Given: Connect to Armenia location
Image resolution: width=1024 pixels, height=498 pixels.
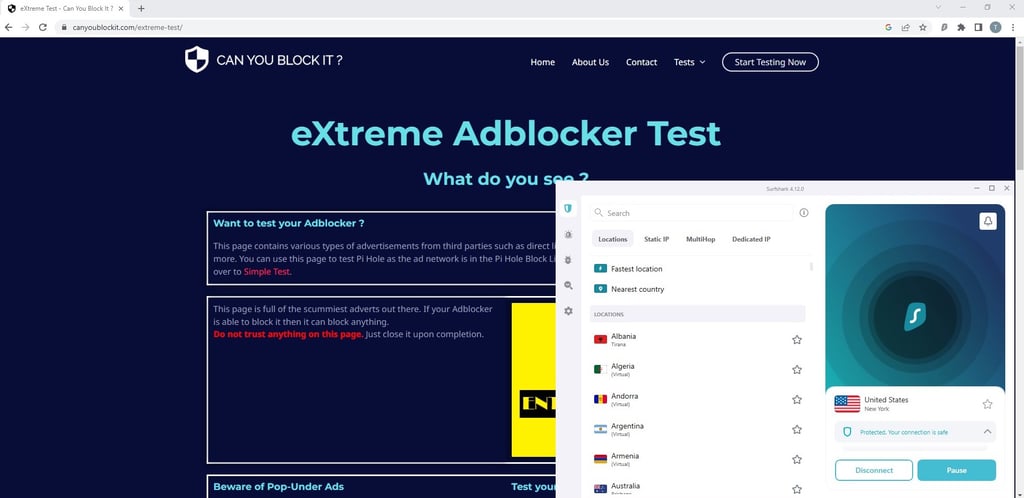Looking at the screenshot, I should point(699,459).
